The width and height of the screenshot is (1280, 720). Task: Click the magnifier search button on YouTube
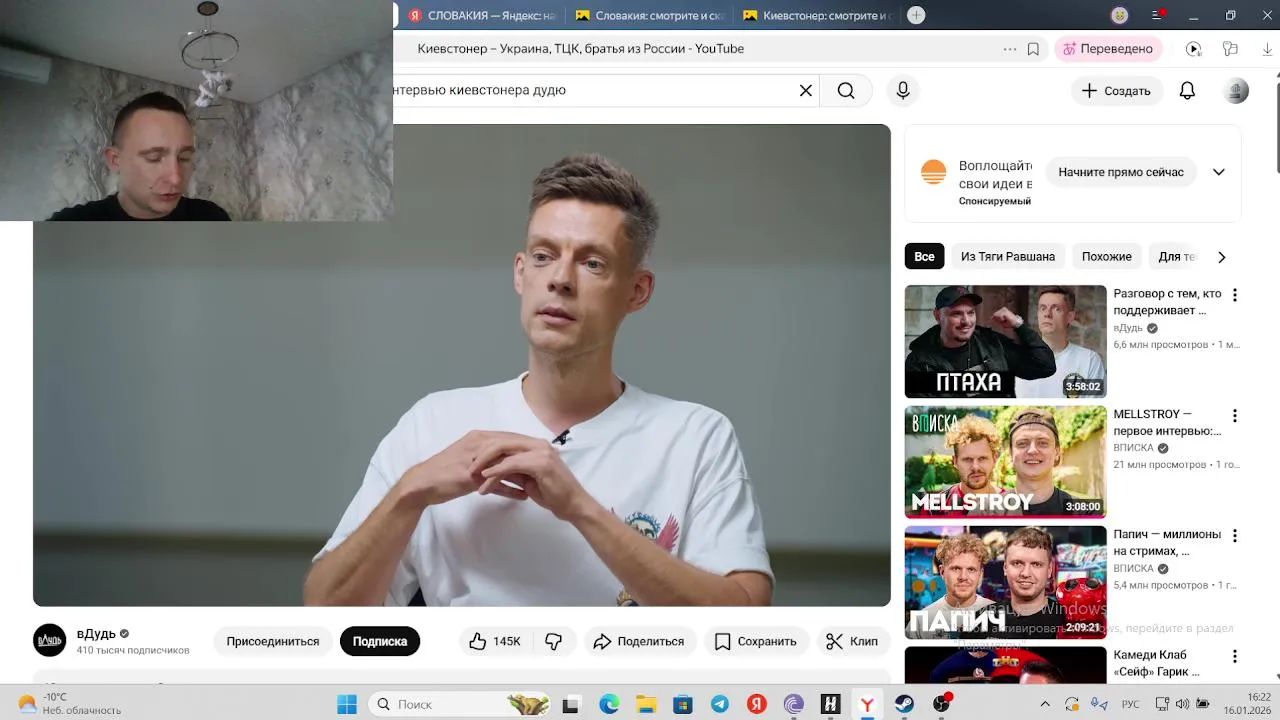(x=846, y=90)
